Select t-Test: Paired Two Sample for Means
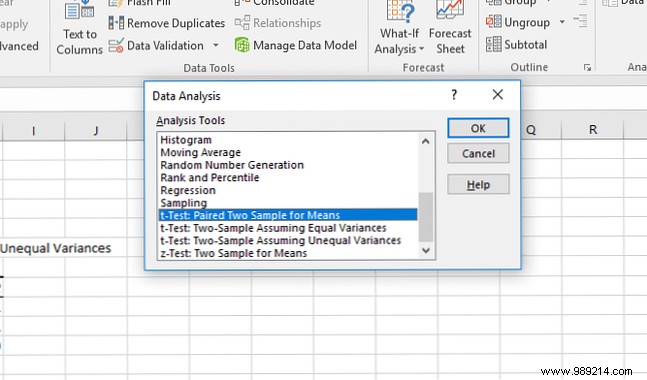This screenshot has height=380, width=647. pyautogui.click(x=288, y=215)
